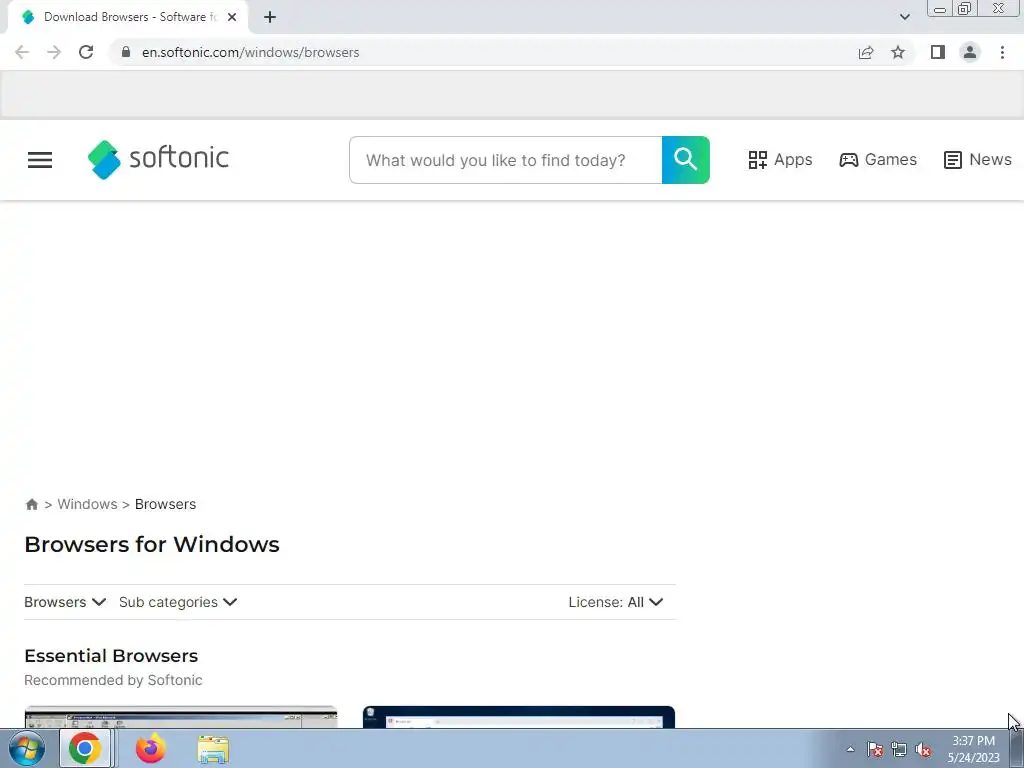Viewport: 1024px width, 768px height.
Task: Open the License: All filter dropdown
Action: click(616, 602)
